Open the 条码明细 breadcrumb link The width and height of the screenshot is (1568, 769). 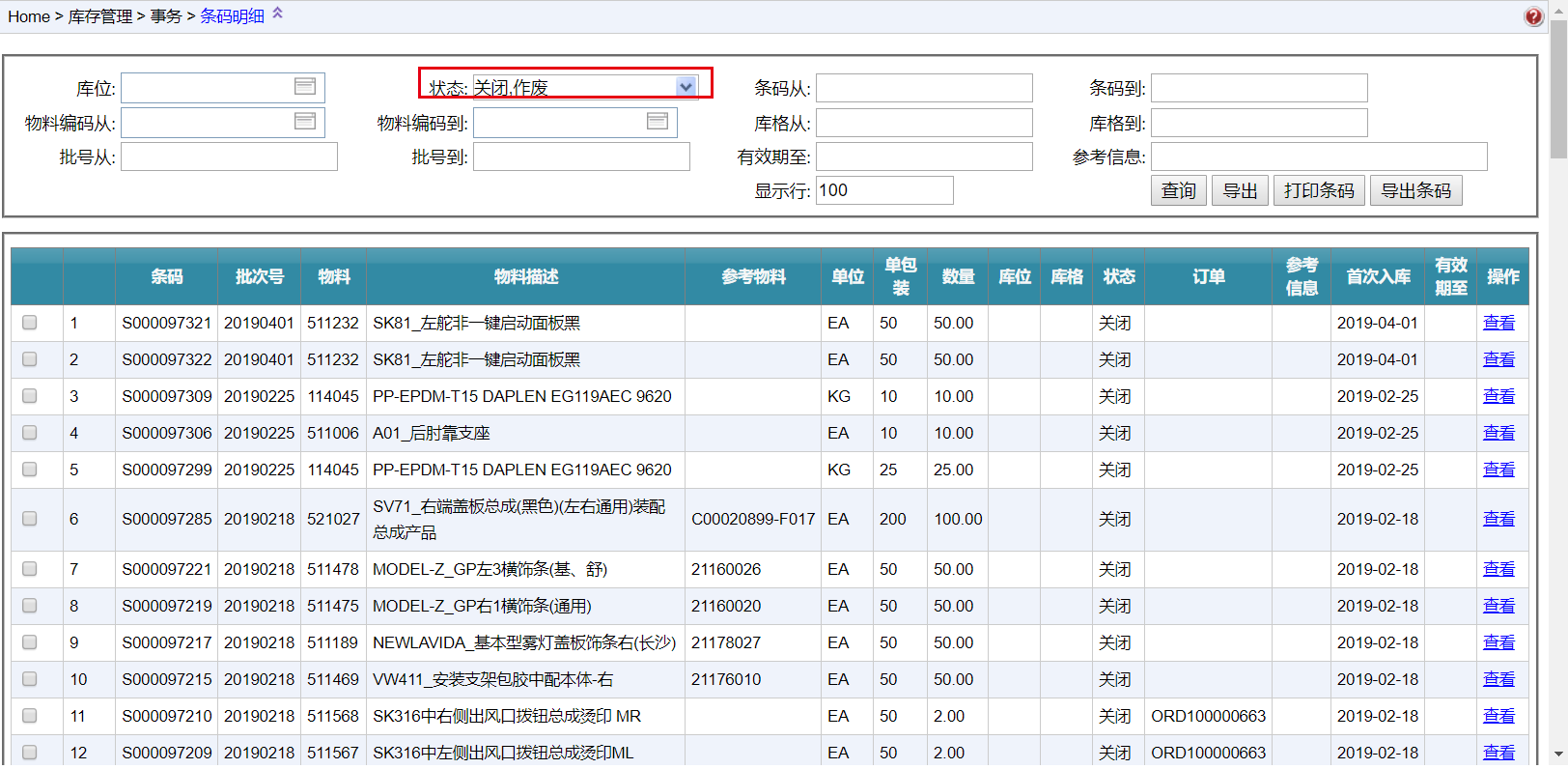(232, 16)
